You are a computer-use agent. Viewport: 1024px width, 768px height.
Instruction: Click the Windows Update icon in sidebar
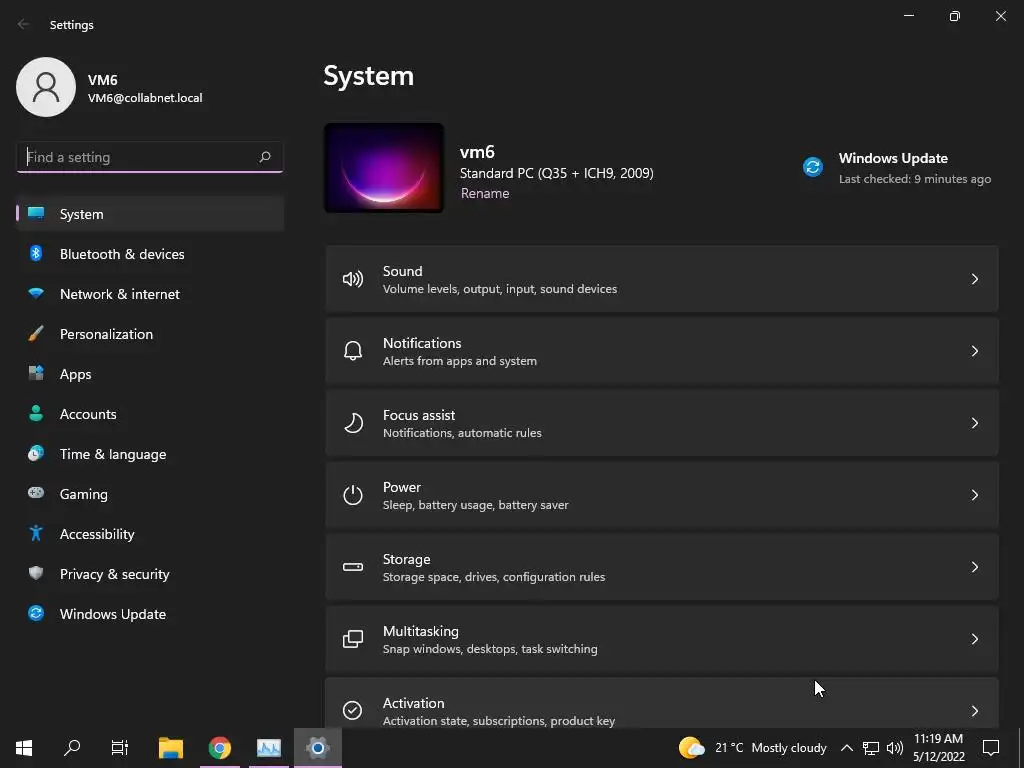point(36,613)
